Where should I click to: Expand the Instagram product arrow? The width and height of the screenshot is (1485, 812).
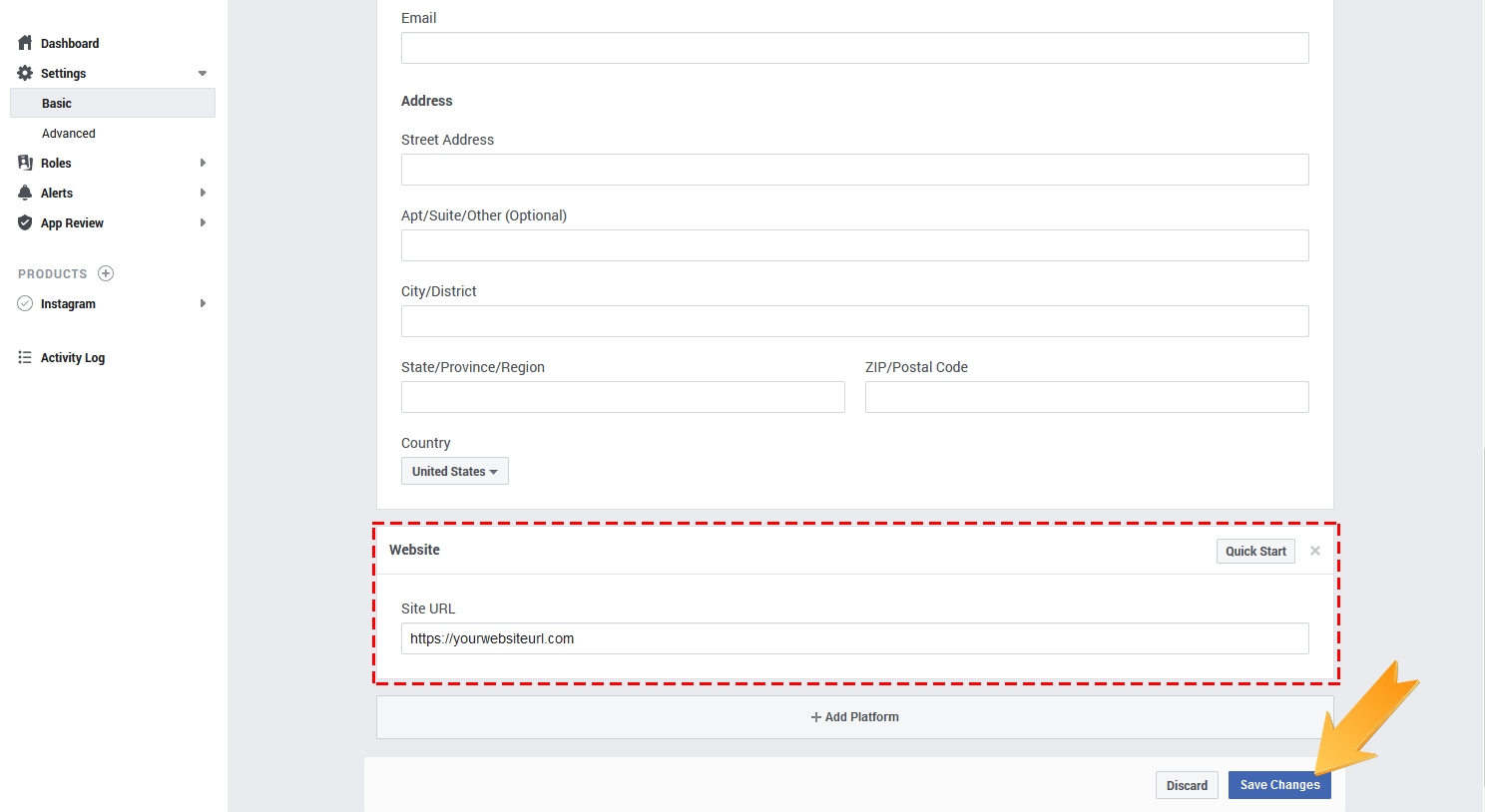(203, 303)
